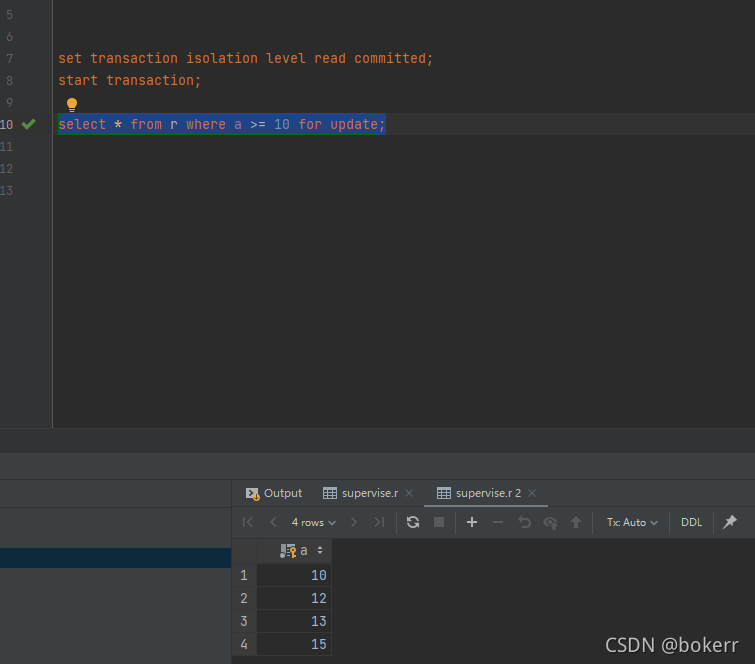Select row number 1 header
The width and height of the screenshot is (755, 664).
click(x=244, y=575)
